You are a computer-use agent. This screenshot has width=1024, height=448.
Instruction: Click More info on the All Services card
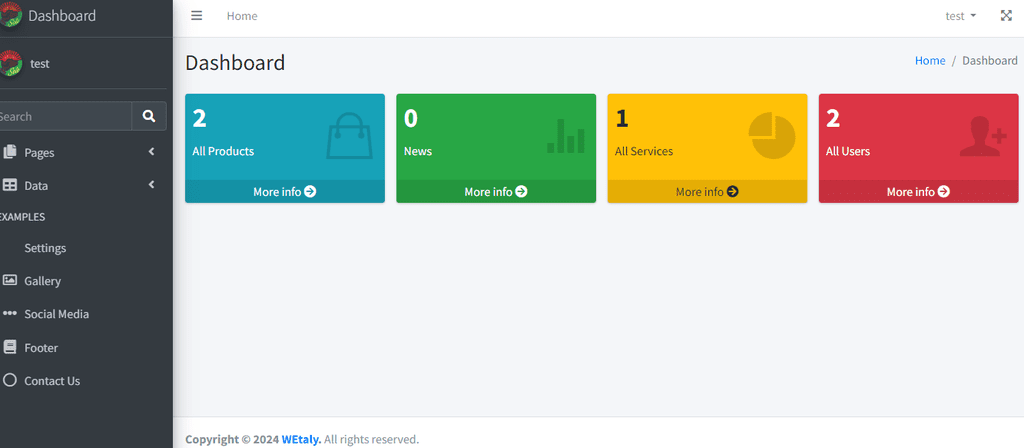(707, 191)
